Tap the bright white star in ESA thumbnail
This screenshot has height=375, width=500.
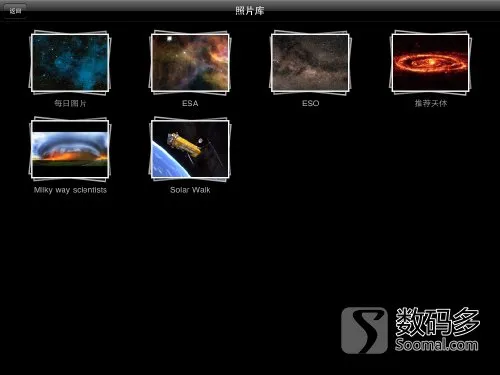[169, 39]
